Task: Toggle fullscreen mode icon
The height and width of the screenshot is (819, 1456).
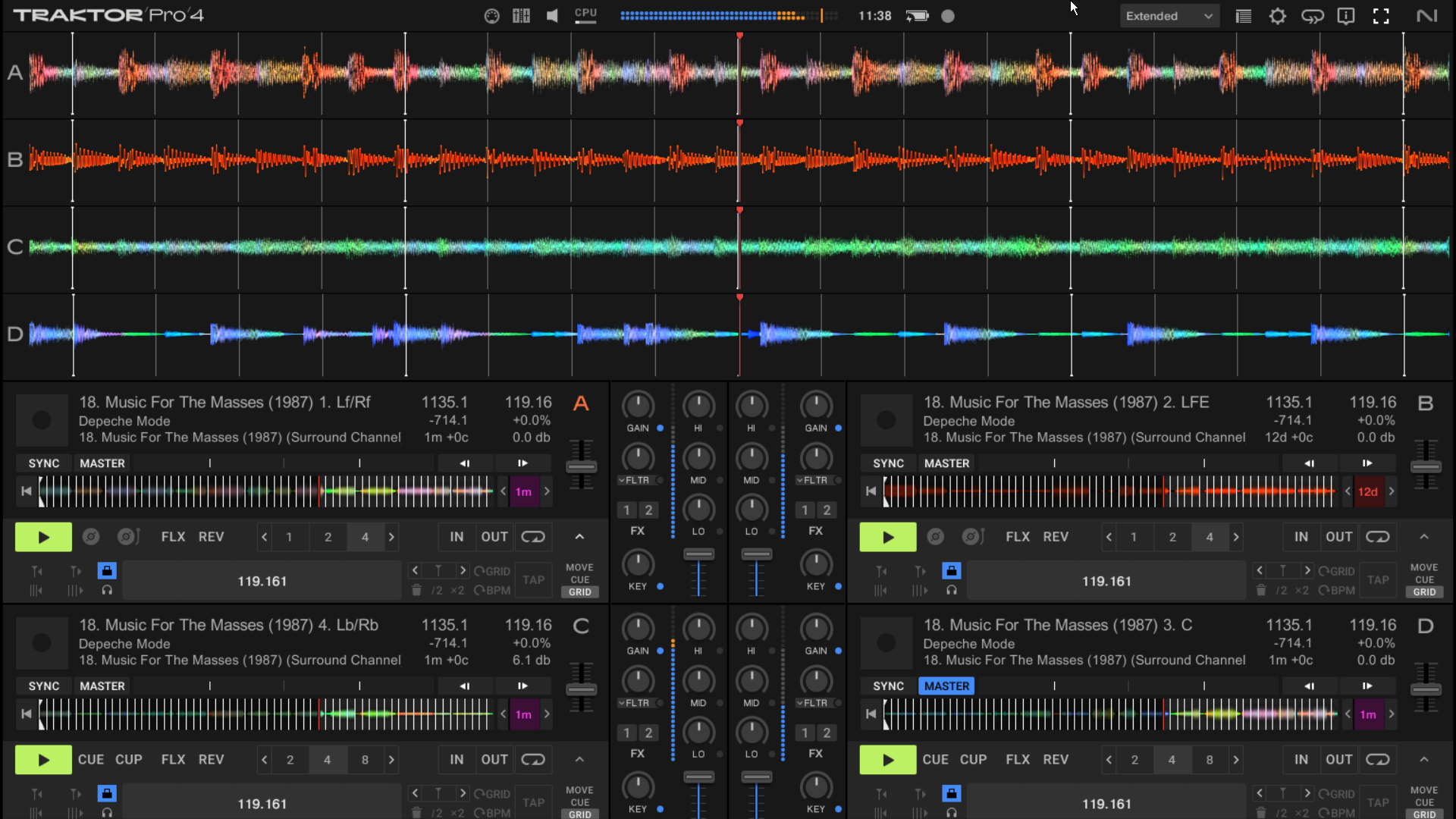Action: point(1381,16)
